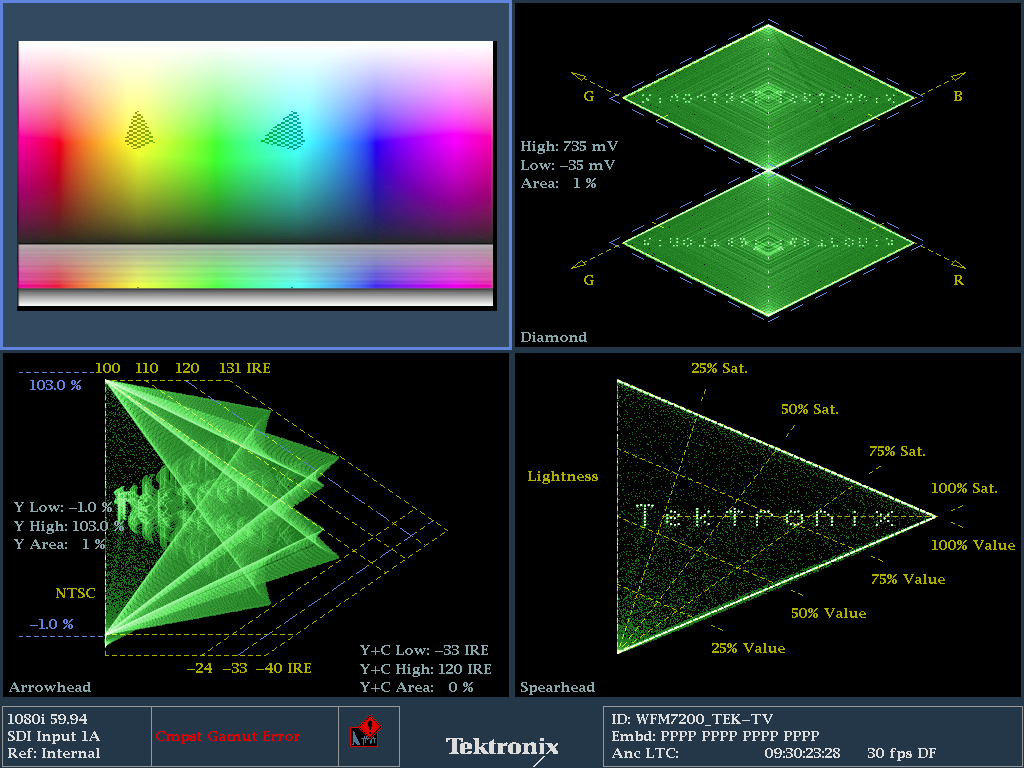The height and width of the screenshot is (768, 1024).
Task: Click the 50% Sat. graticule label
Action: (809, 409)
